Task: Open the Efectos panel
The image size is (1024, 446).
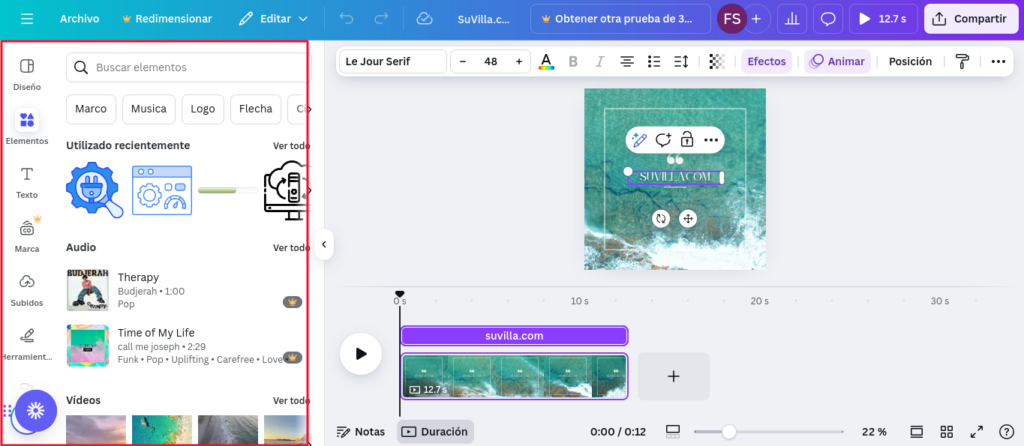Action: [767, 61]
